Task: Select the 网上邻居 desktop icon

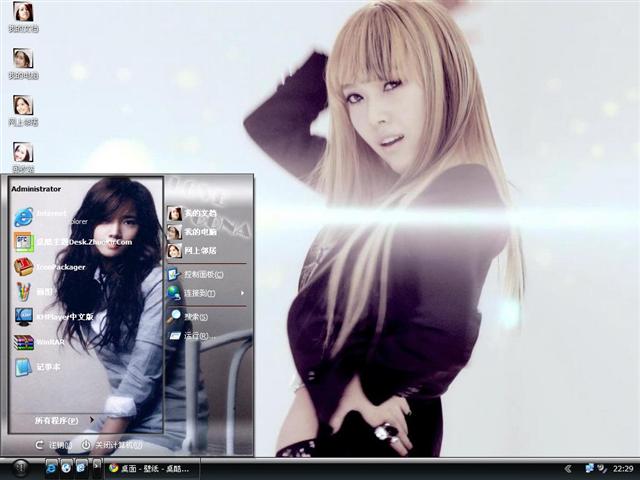Action: pos(23,111)
